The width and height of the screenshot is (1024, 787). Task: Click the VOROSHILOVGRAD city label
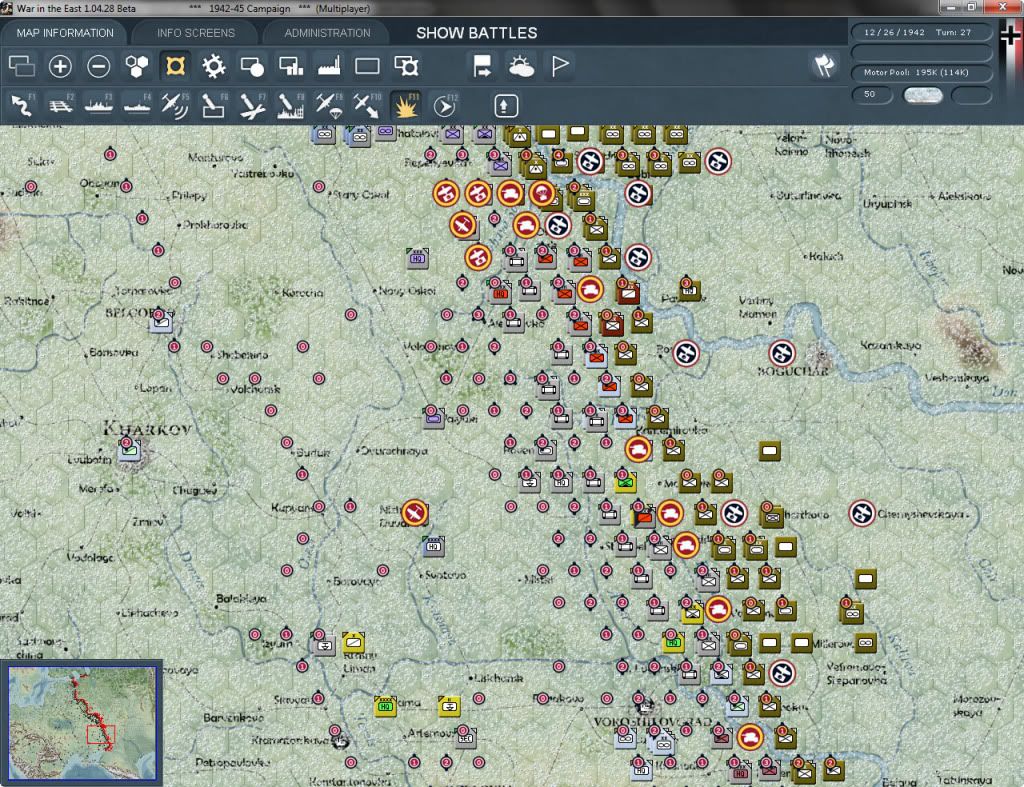pos(652,722)
